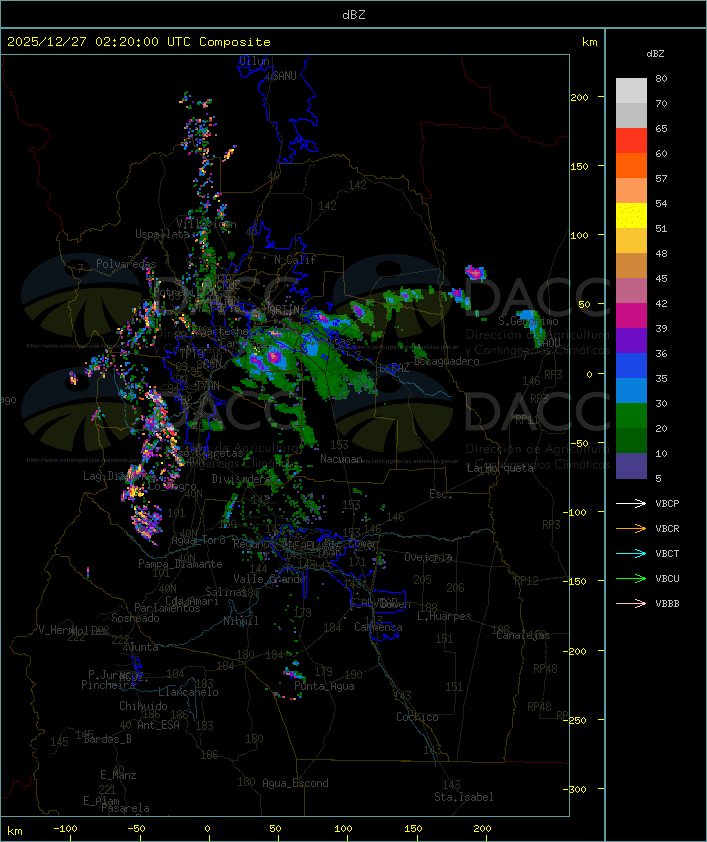Click the Cochico map label
The height and width of the screenshot is (842, 707).
tap(417, 717)
